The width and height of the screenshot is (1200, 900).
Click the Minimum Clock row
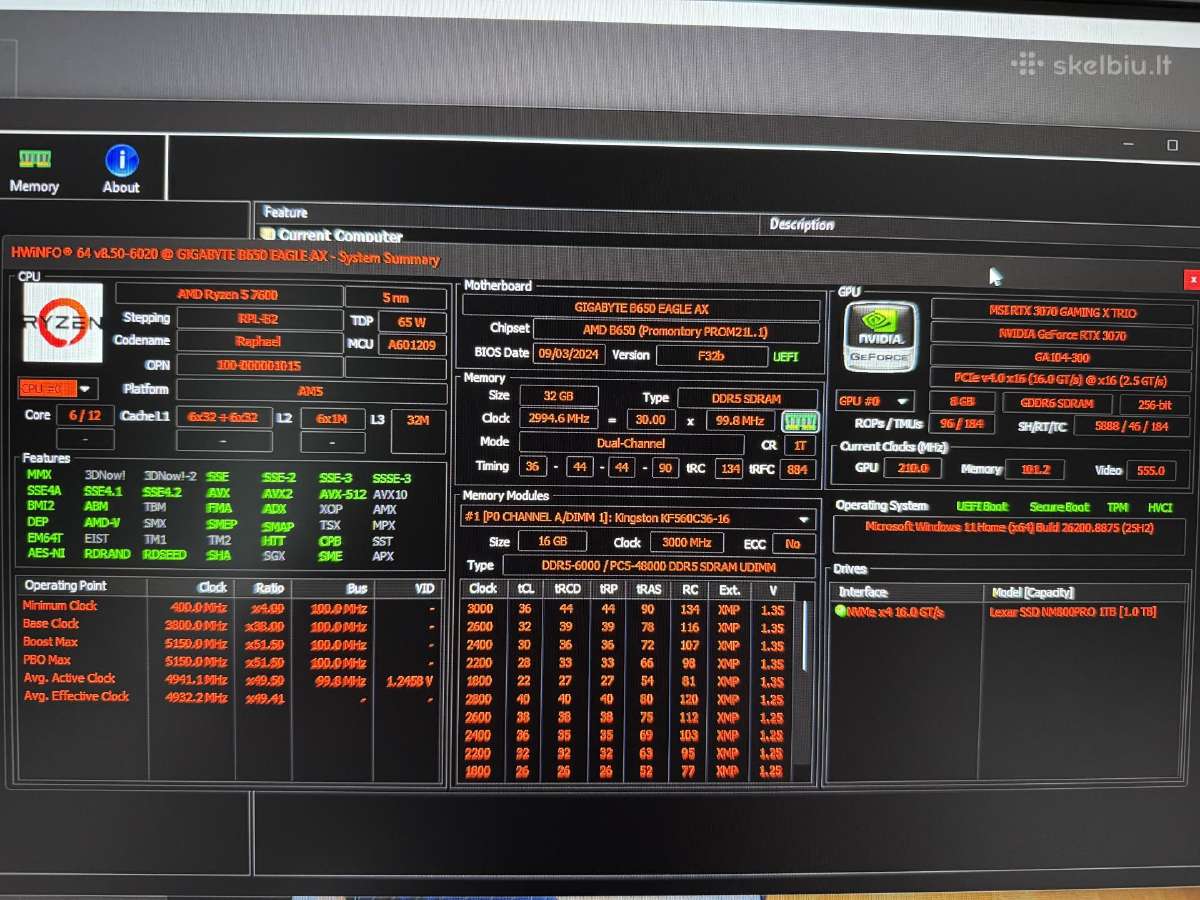230,606
